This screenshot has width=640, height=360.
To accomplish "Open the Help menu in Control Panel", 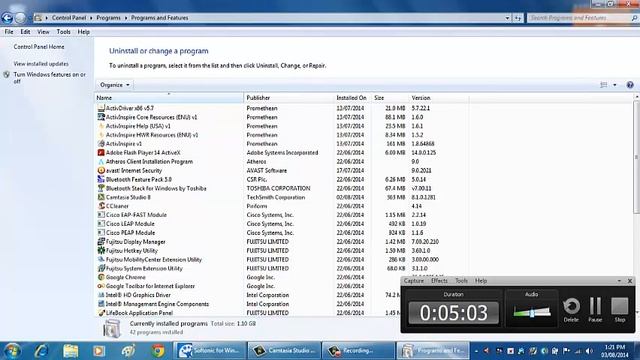I will pyautogui.click(x=84, y=32).
